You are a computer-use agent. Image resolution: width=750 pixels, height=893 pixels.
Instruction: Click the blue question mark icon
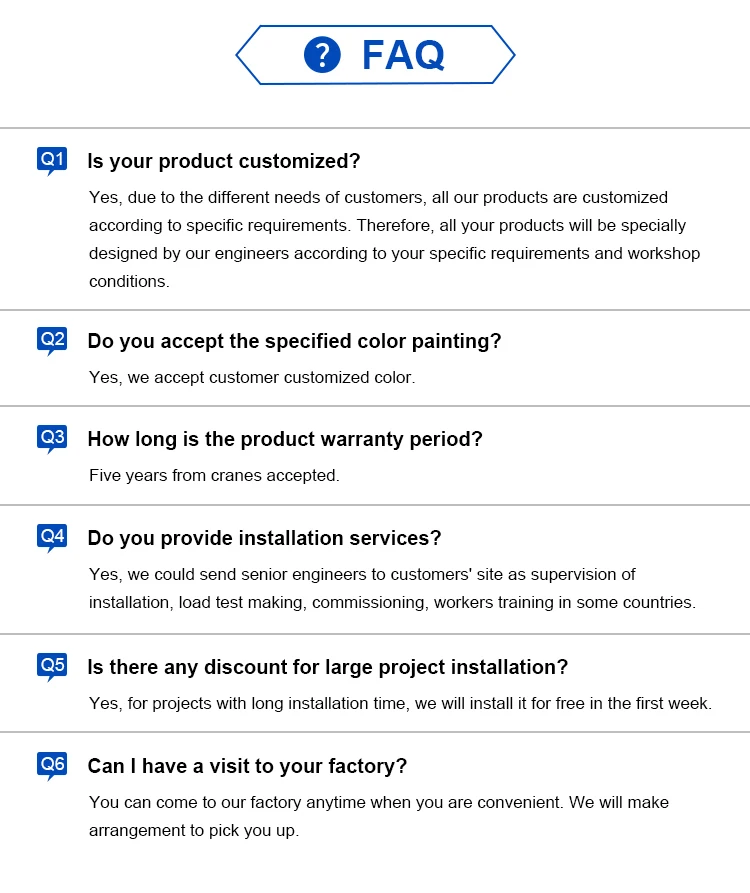(322, 55)
